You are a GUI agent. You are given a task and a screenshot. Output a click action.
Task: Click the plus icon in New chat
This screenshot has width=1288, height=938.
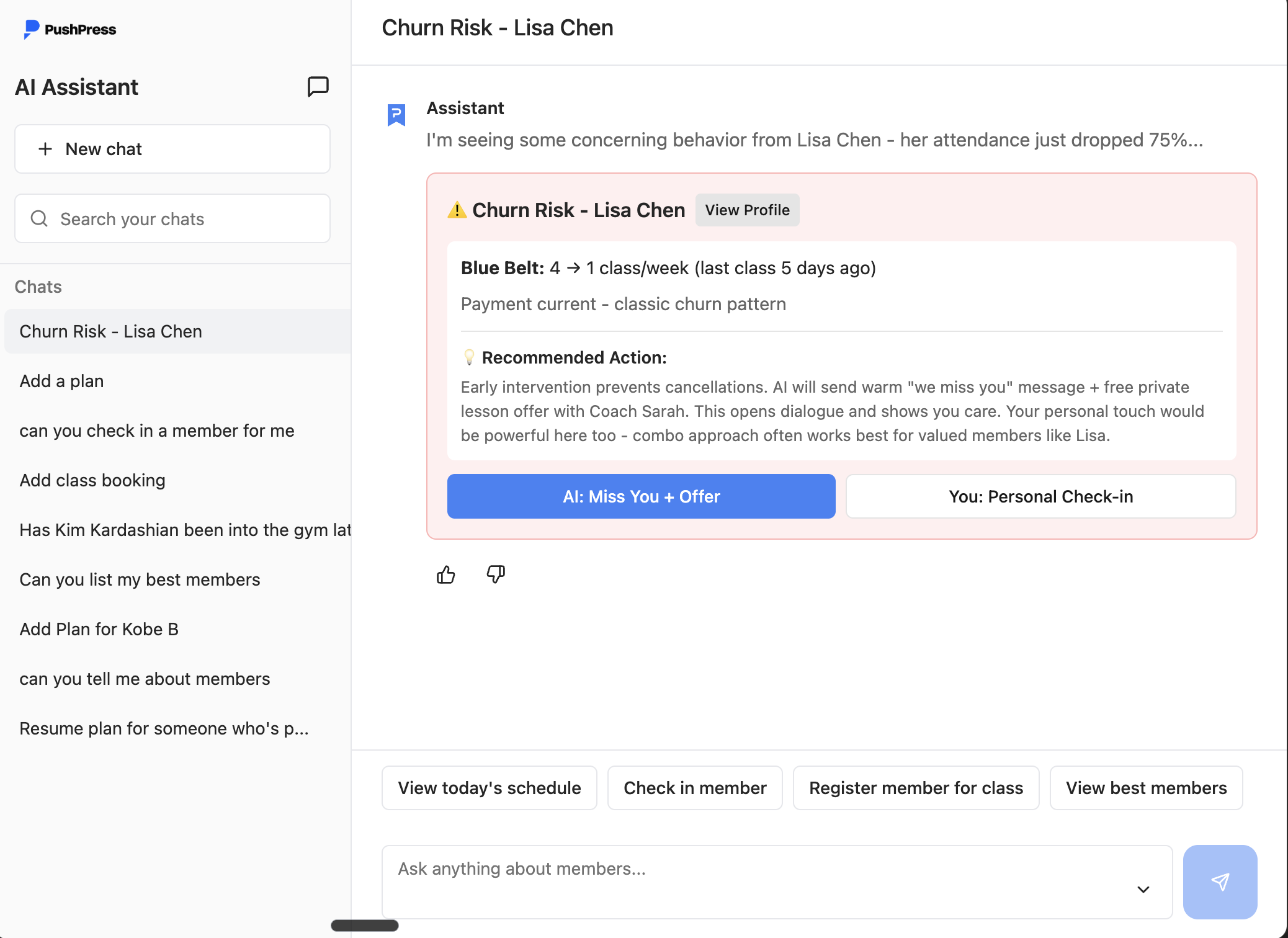coord(45,149)
